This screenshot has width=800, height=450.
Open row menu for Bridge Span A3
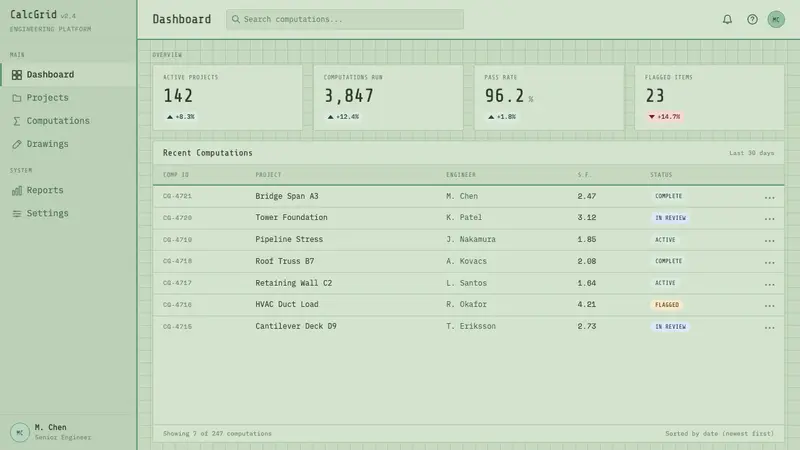tap(769, 197)
